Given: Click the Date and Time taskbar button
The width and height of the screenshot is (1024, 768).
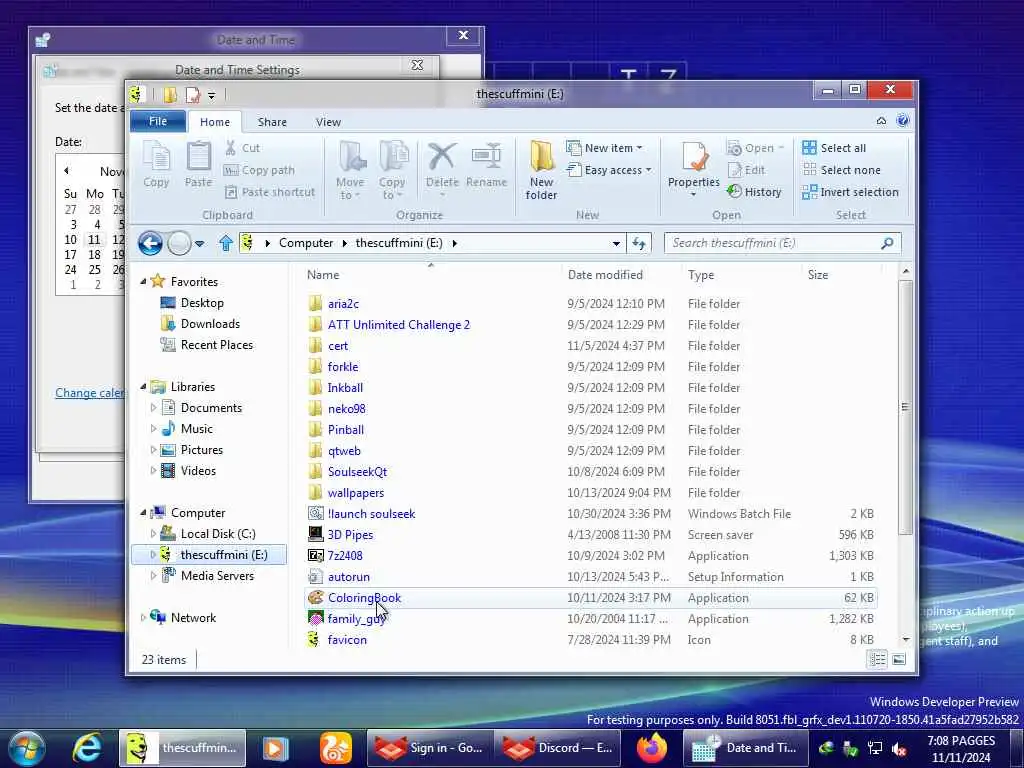Looking at the screenshot, I should pos(744,748).
